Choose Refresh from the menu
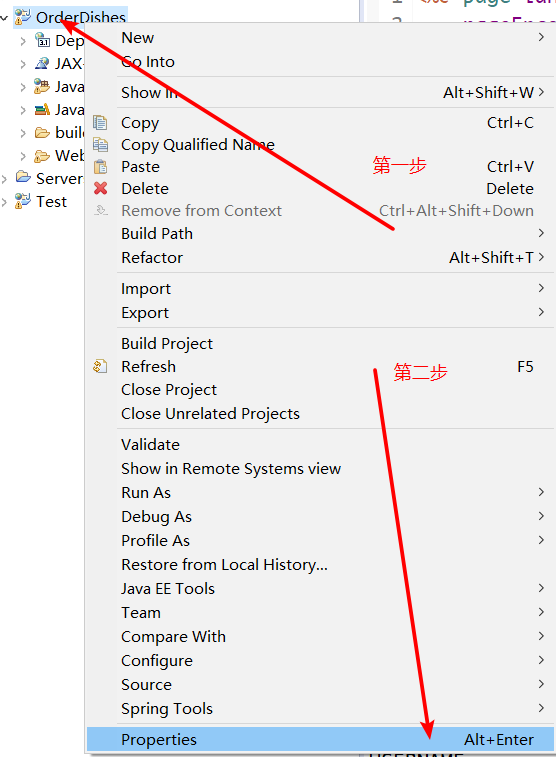 coord(319,366)
